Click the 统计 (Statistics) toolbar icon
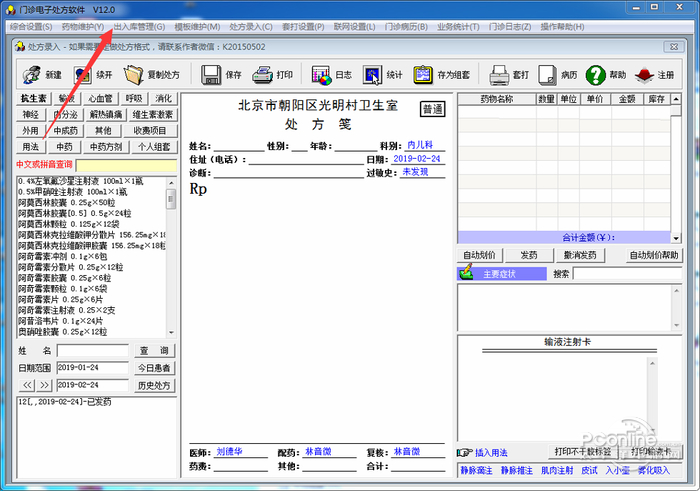Screen dimensions: 700x491 point(372,75)
